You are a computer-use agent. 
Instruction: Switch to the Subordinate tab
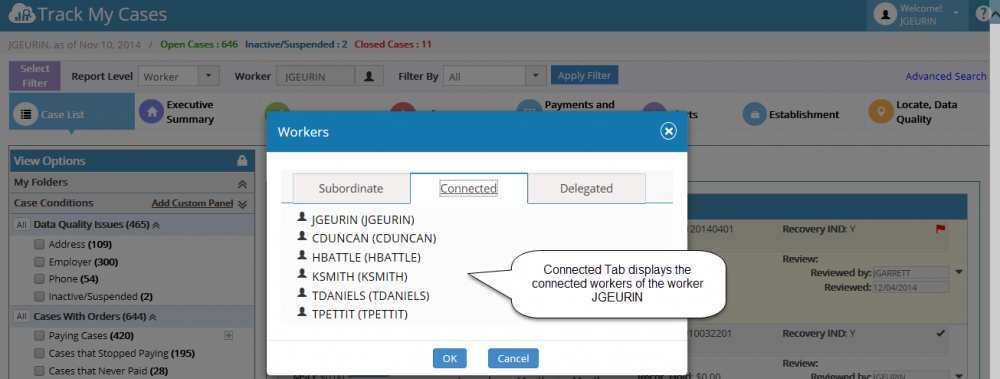coord(351,188)
